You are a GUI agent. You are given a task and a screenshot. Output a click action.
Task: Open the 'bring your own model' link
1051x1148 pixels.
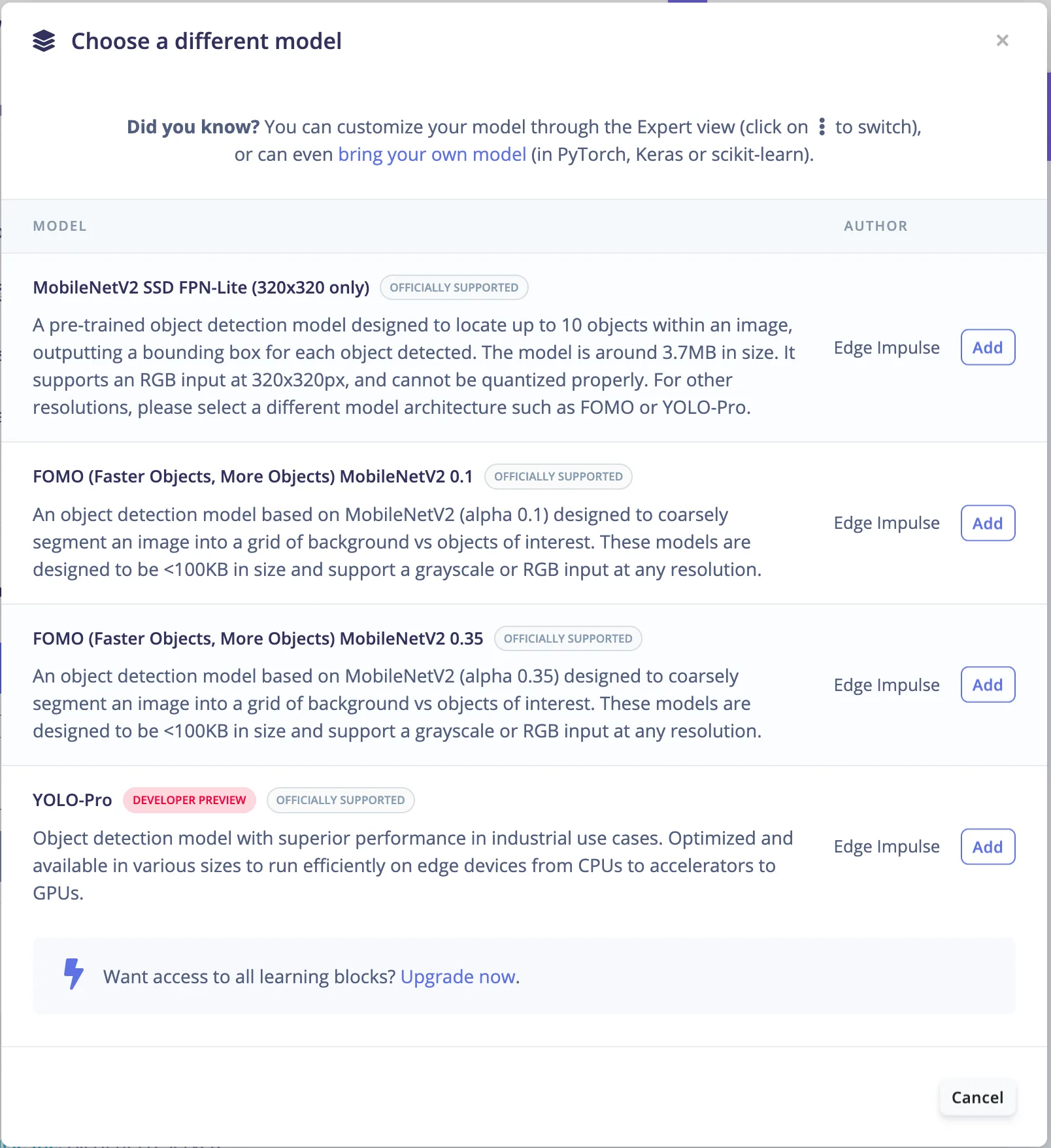coord(432,154)
